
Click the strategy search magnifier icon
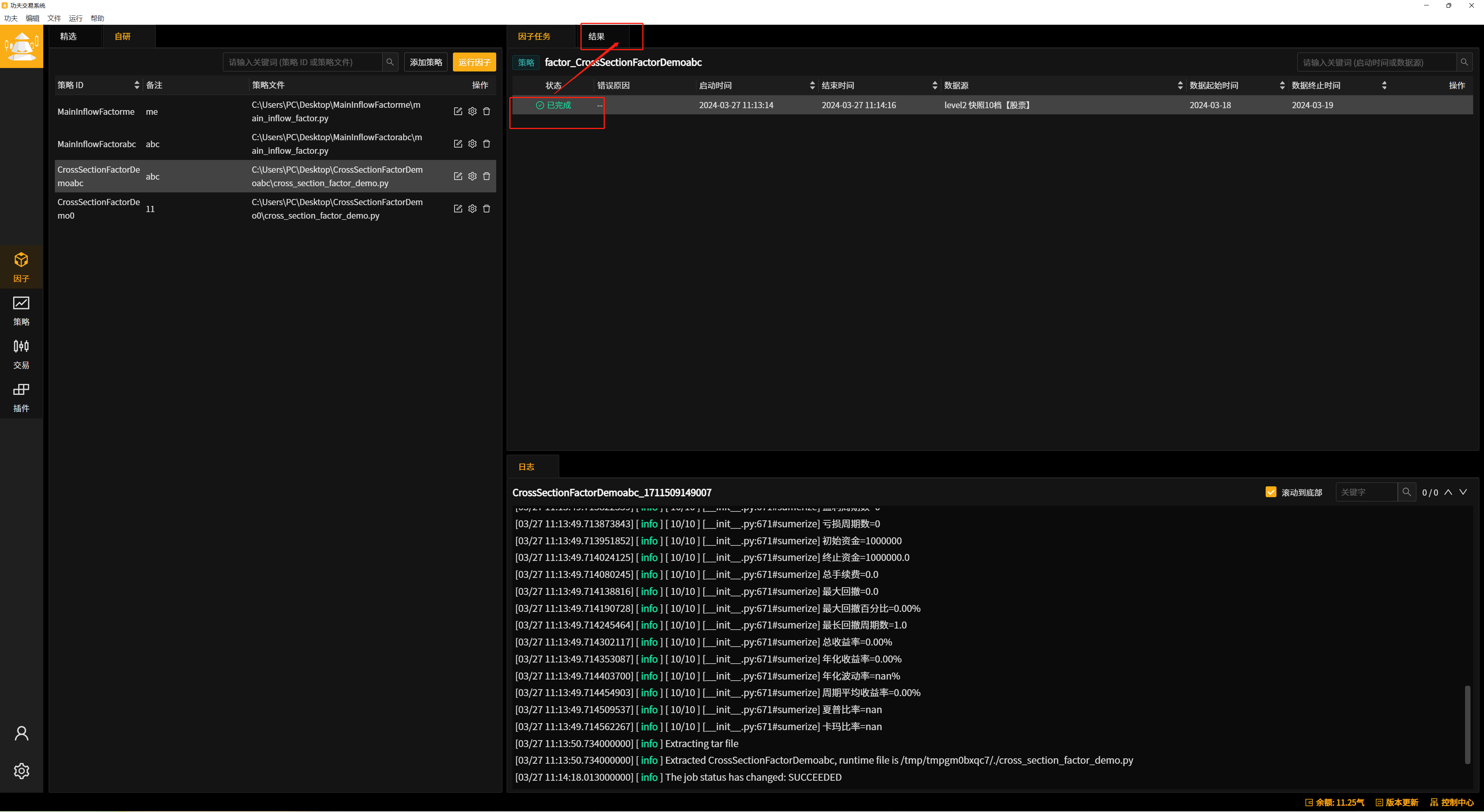click(390, 62)
